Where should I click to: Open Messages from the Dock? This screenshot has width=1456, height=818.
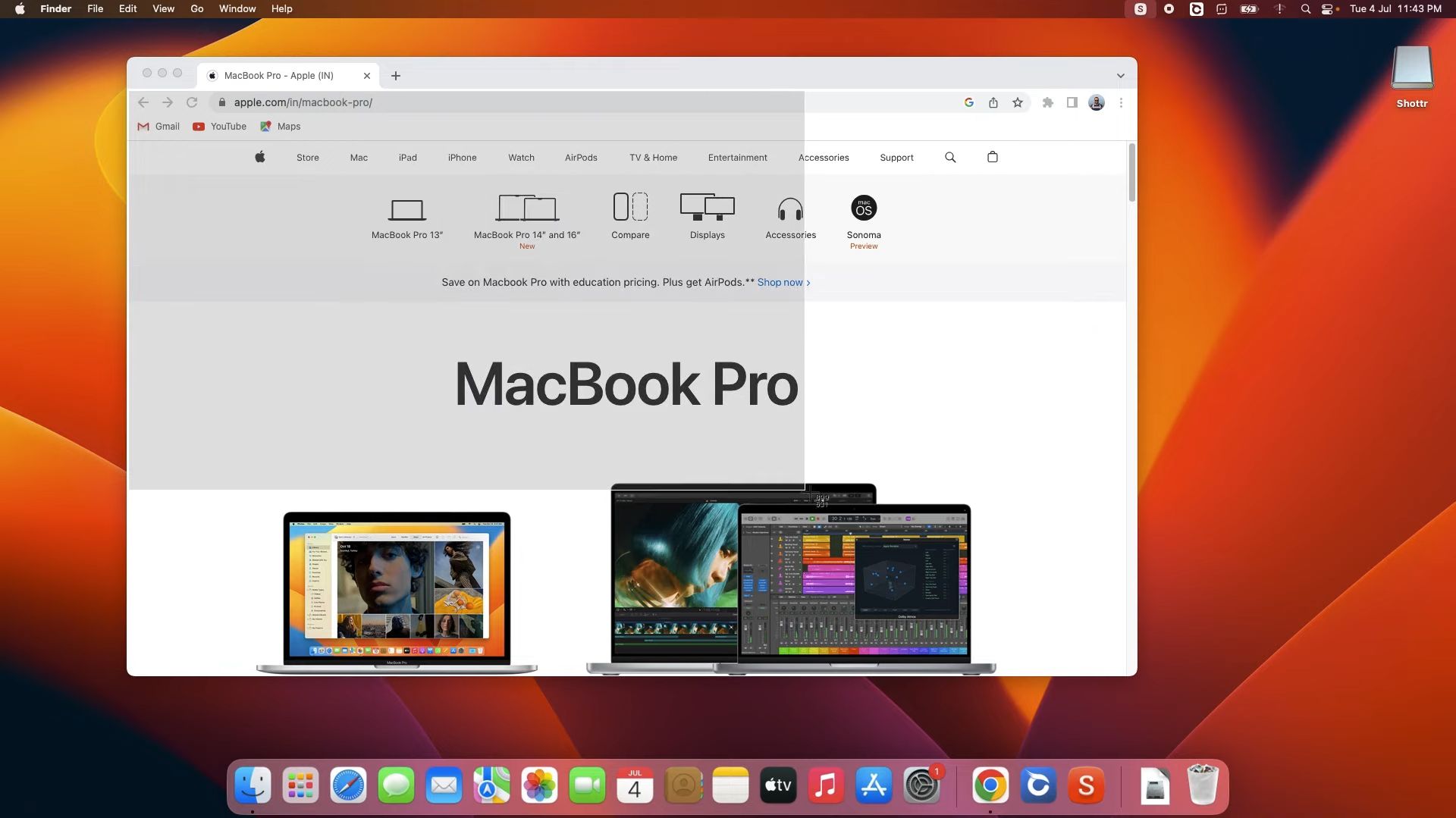pyautogui.click(x=396, y=785)
